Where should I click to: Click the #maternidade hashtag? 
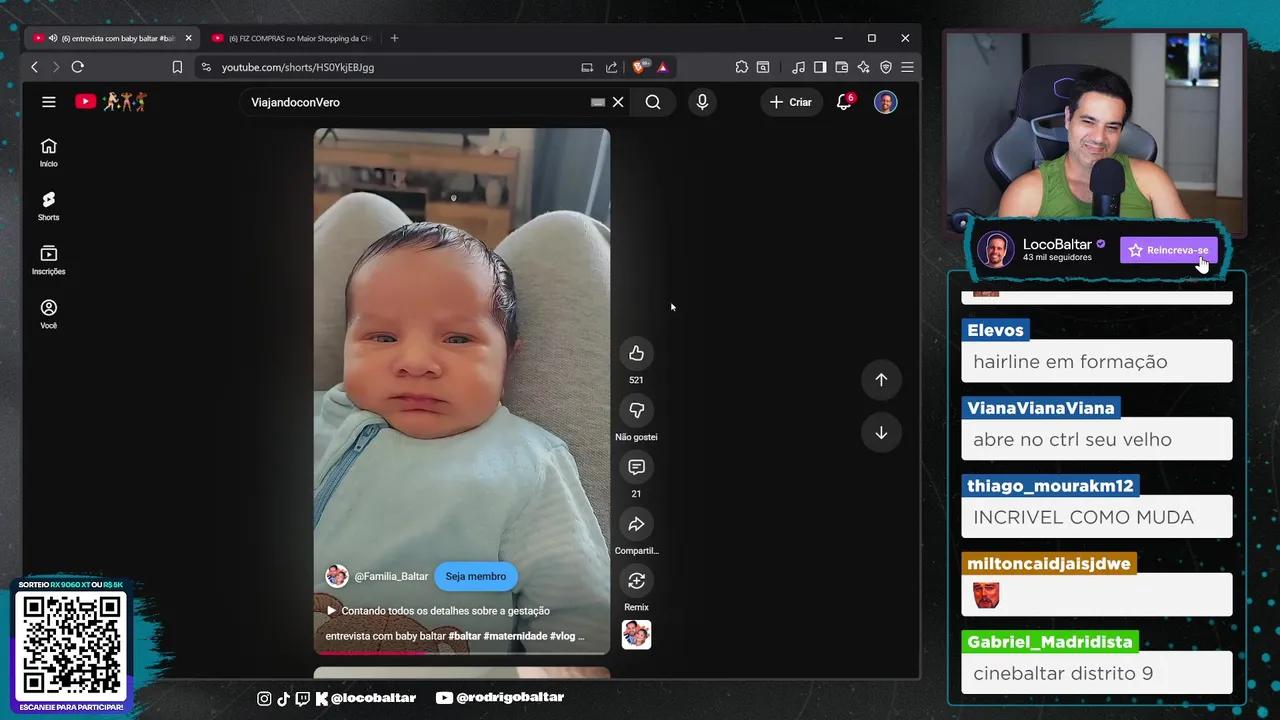click(x=515, y=636)
